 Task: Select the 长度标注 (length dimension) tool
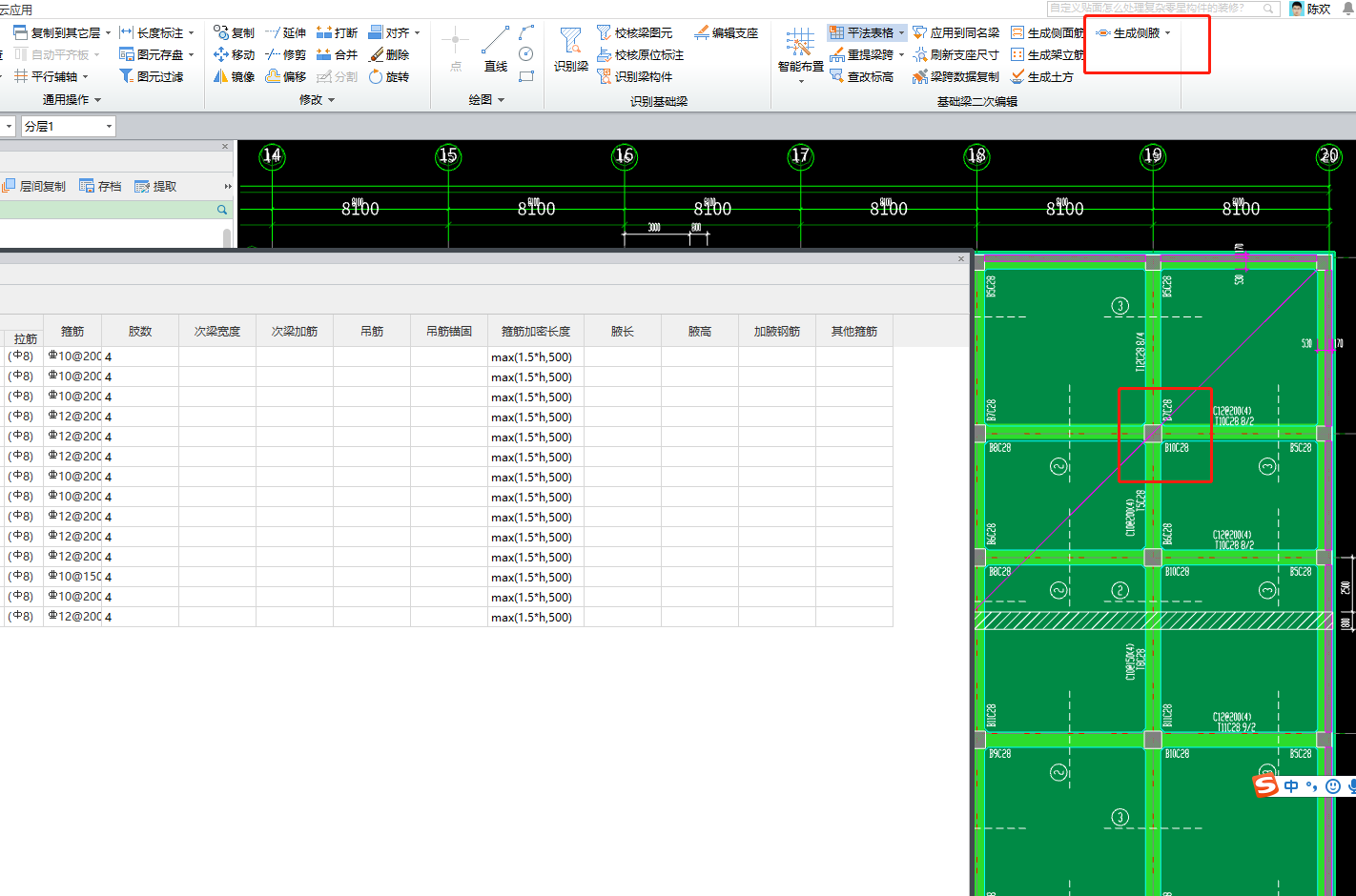[152, 32]
